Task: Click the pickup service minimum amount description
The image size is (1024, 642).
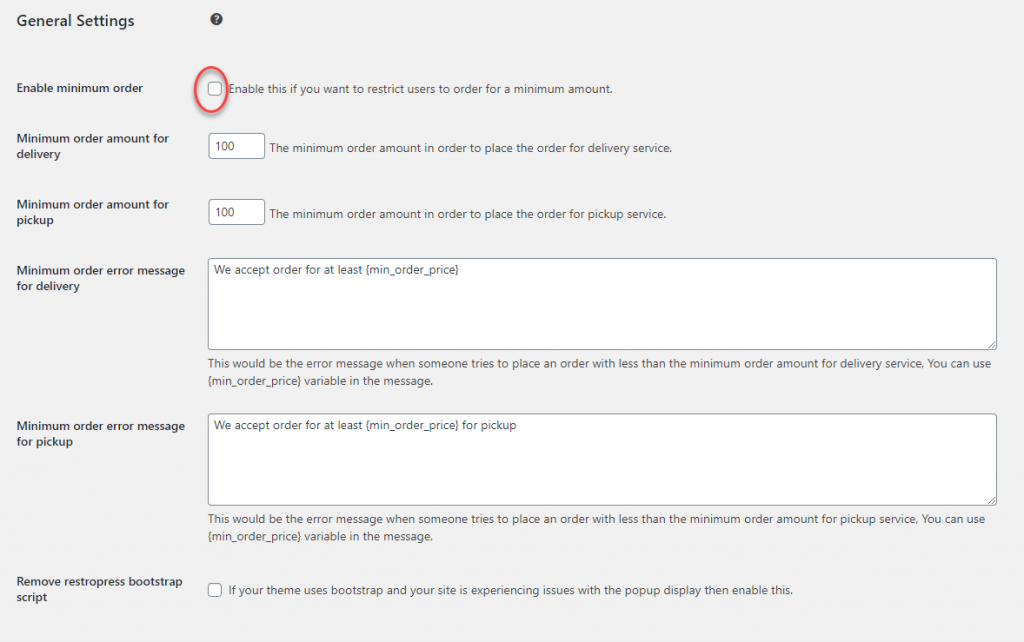Action: point(468,214)
